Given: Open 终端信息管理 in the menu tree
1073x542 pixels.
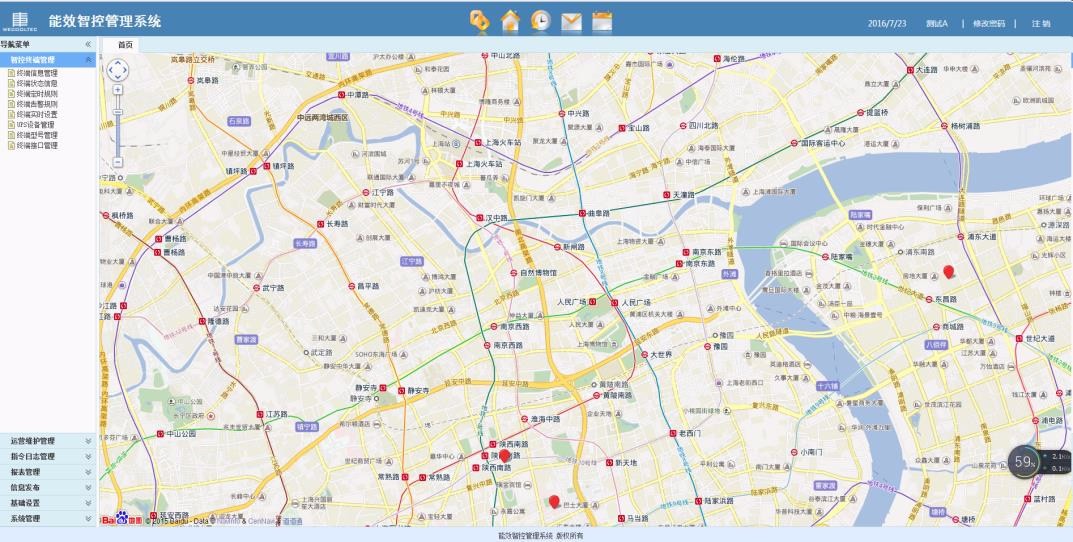Looking at the screenshot, I should coord(37,73).
